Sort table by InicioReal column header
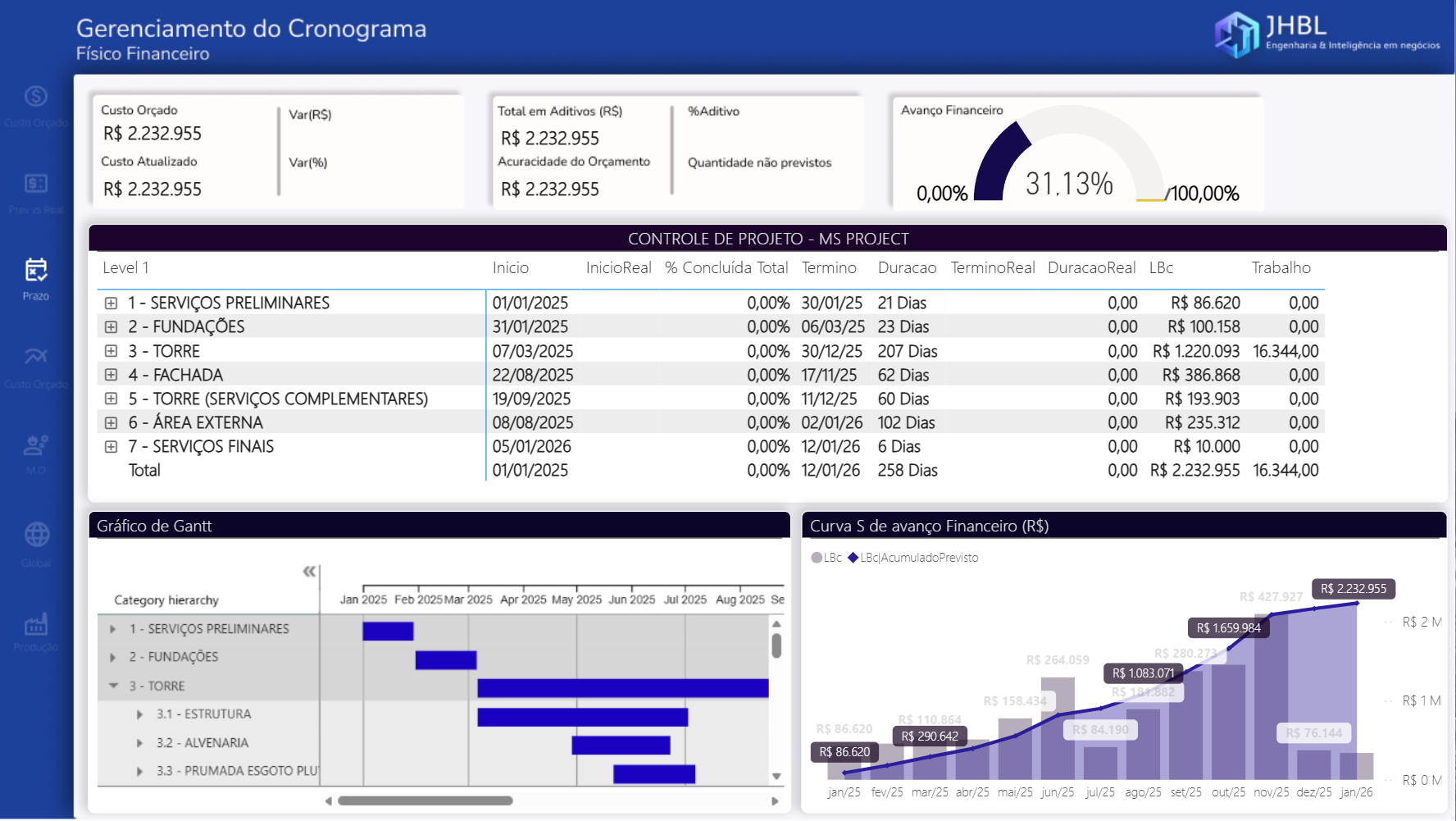1456x821 pixels. pos(619,267)
